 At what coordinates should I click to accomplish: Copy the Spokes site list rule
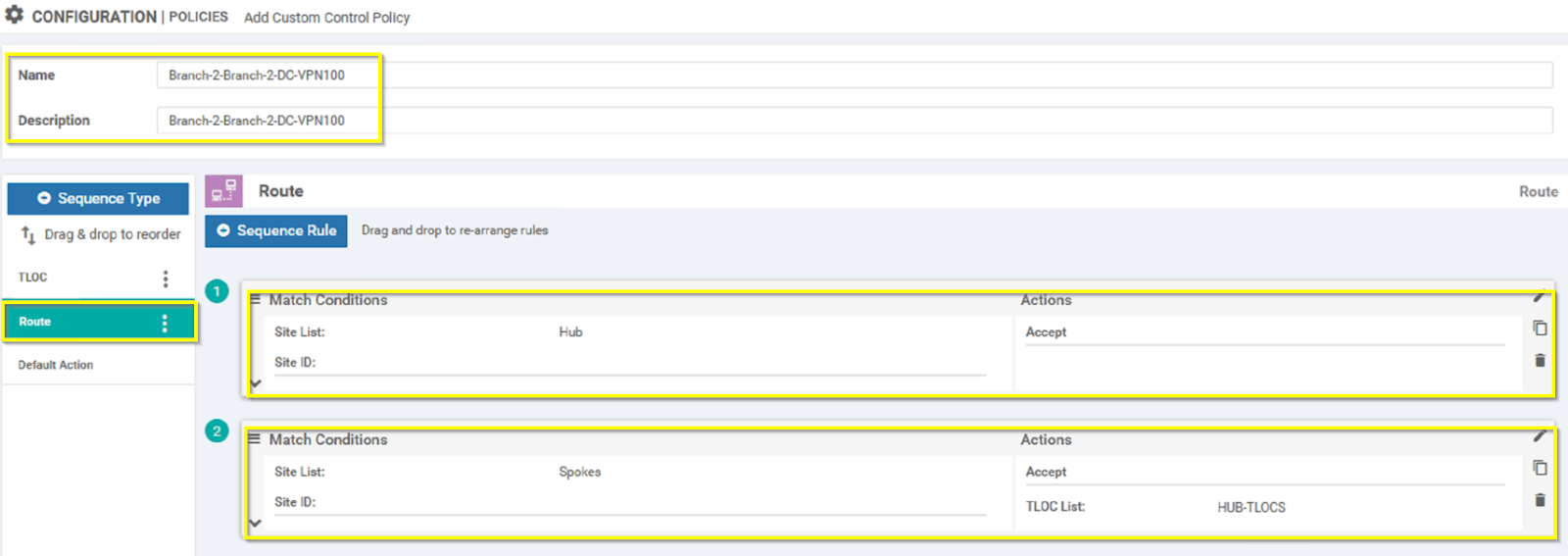1540,469
